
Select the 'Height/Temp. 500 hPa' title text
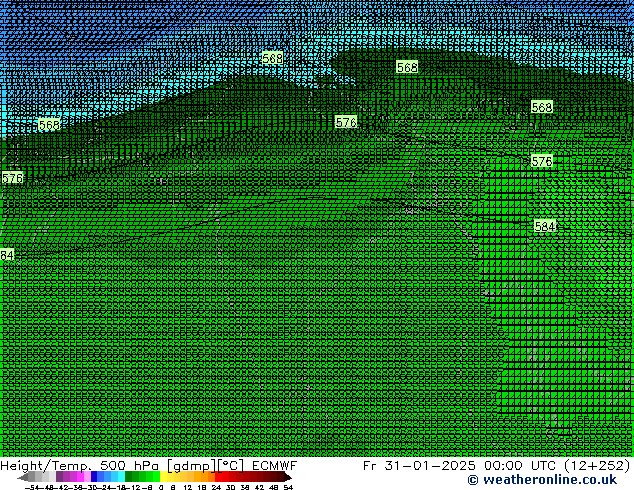point(80,466)
